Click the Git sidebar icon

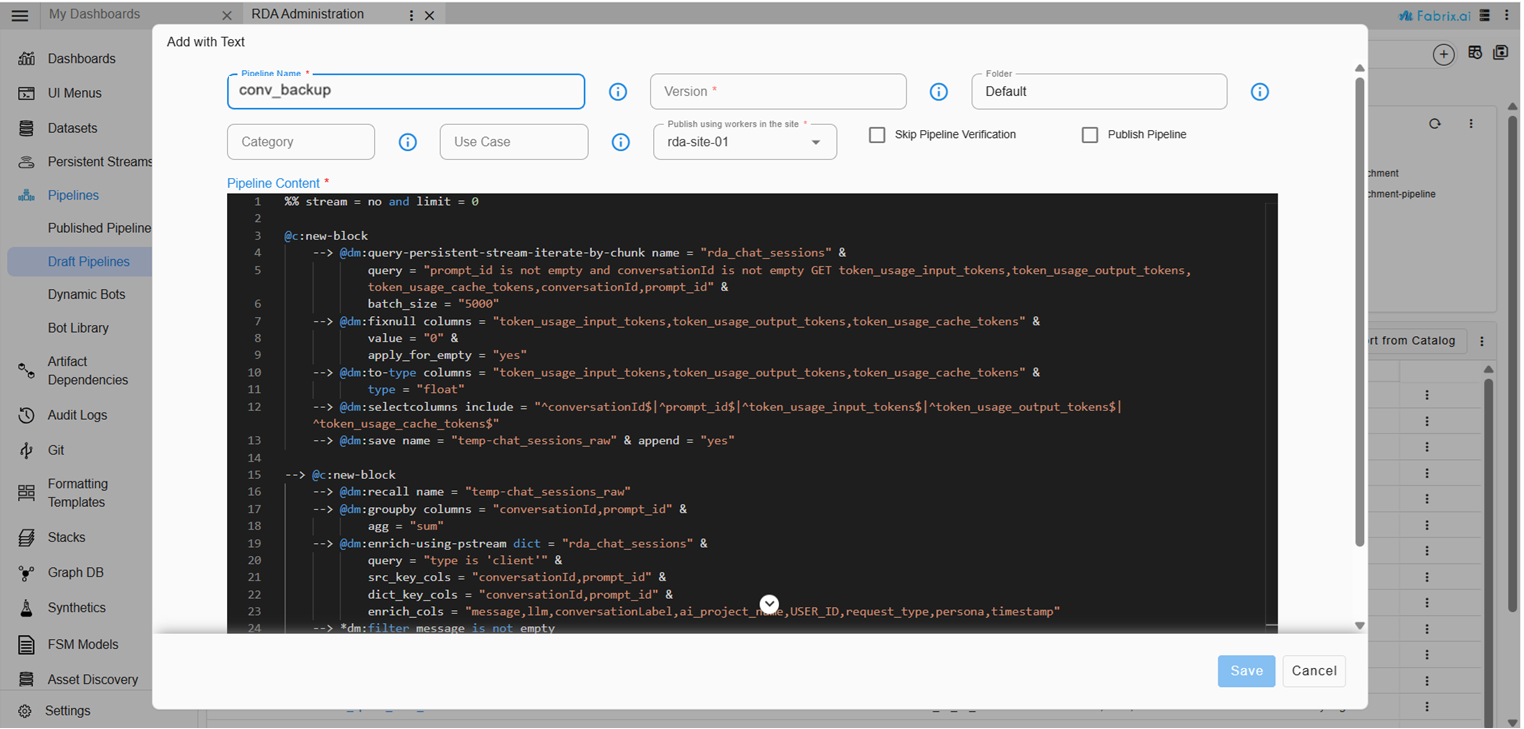point(27,451)
